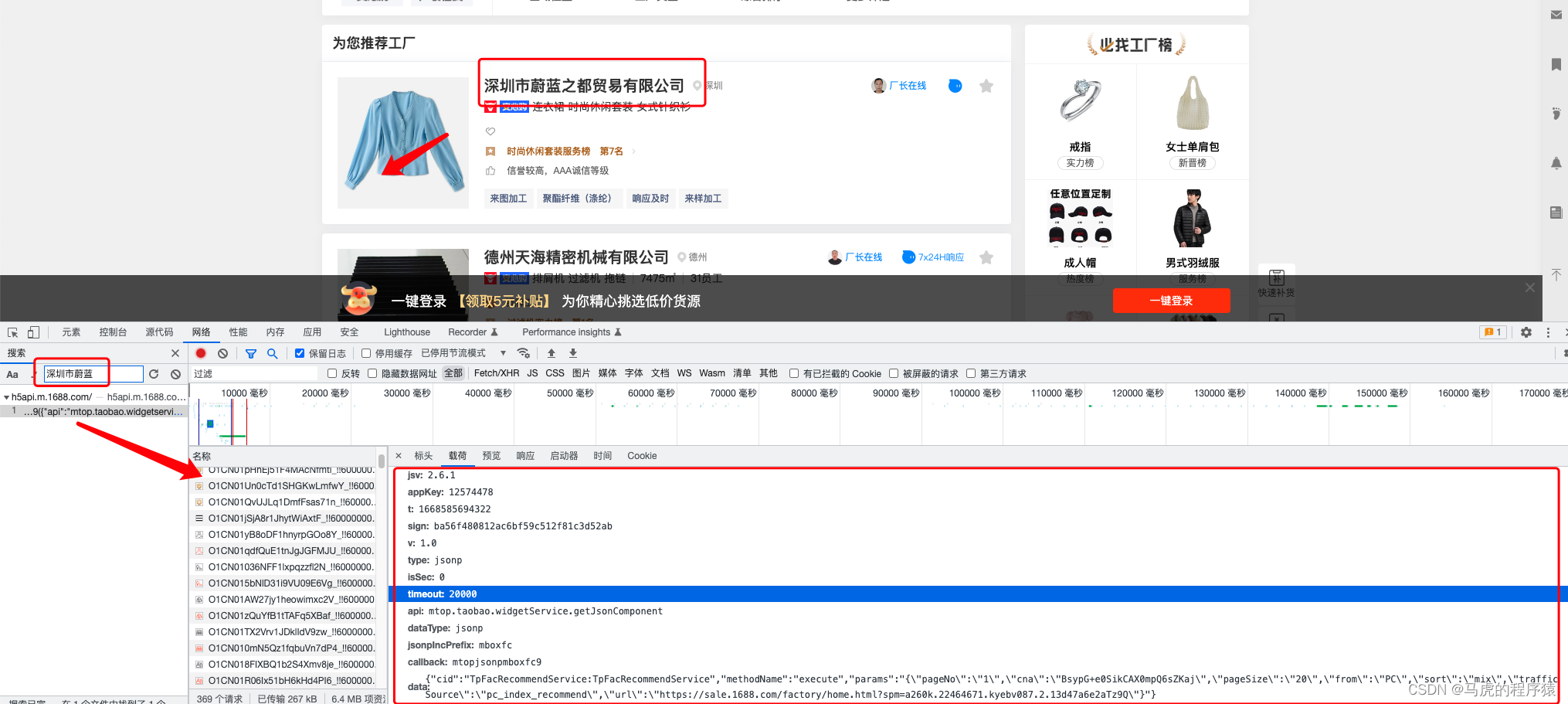Image resolution: width=1568 pixels, height=704 pixels.
Task: Close the request details pane X
Action: tap(399, 456)
